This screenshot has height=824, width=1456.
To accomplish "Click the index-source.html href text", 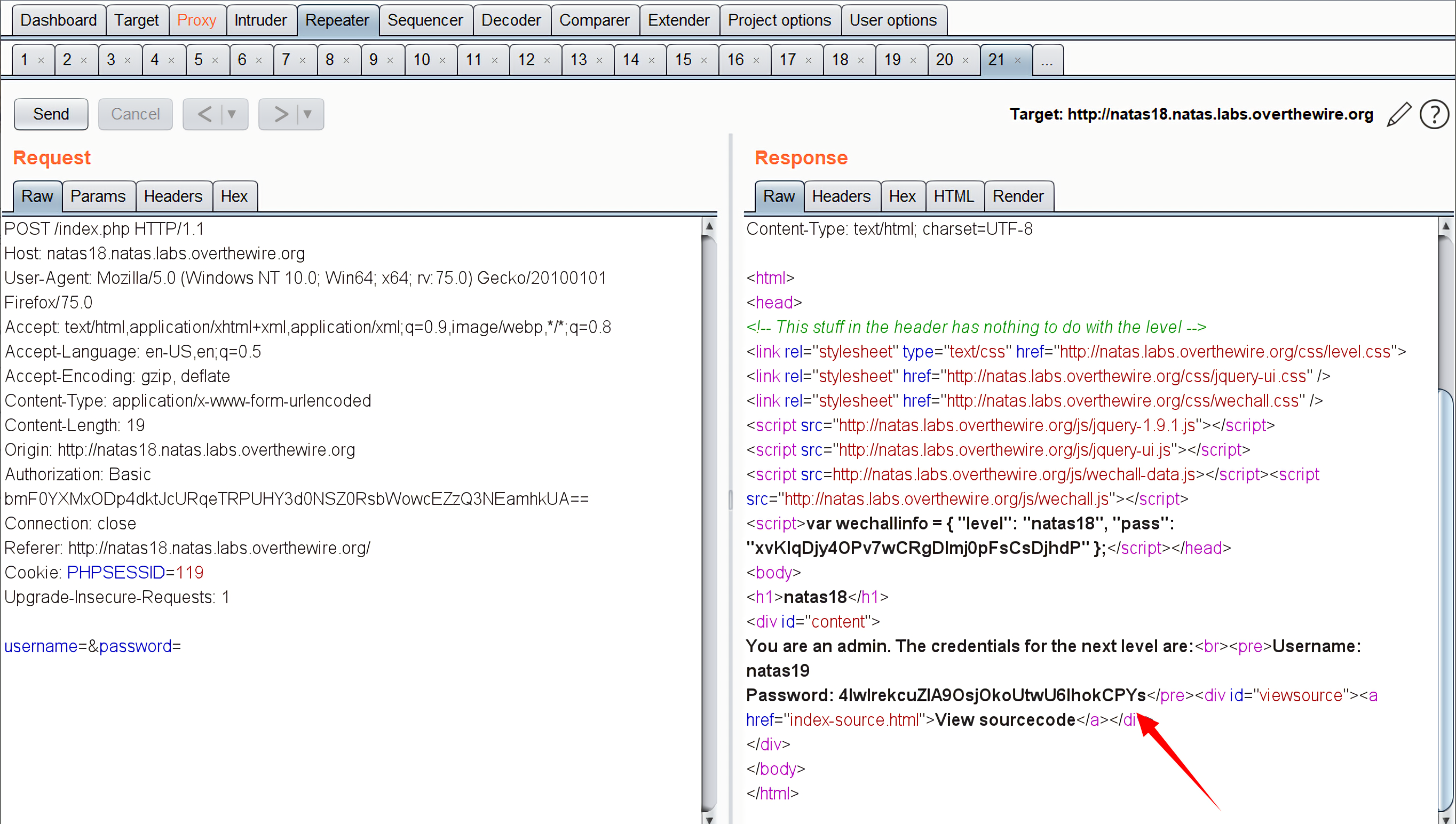I will (854, 720).
